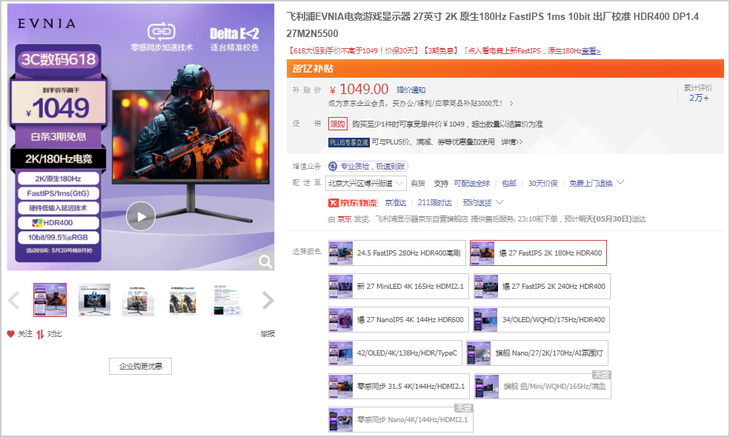
Task: Play the product video
Action: [x=141, y=216]
